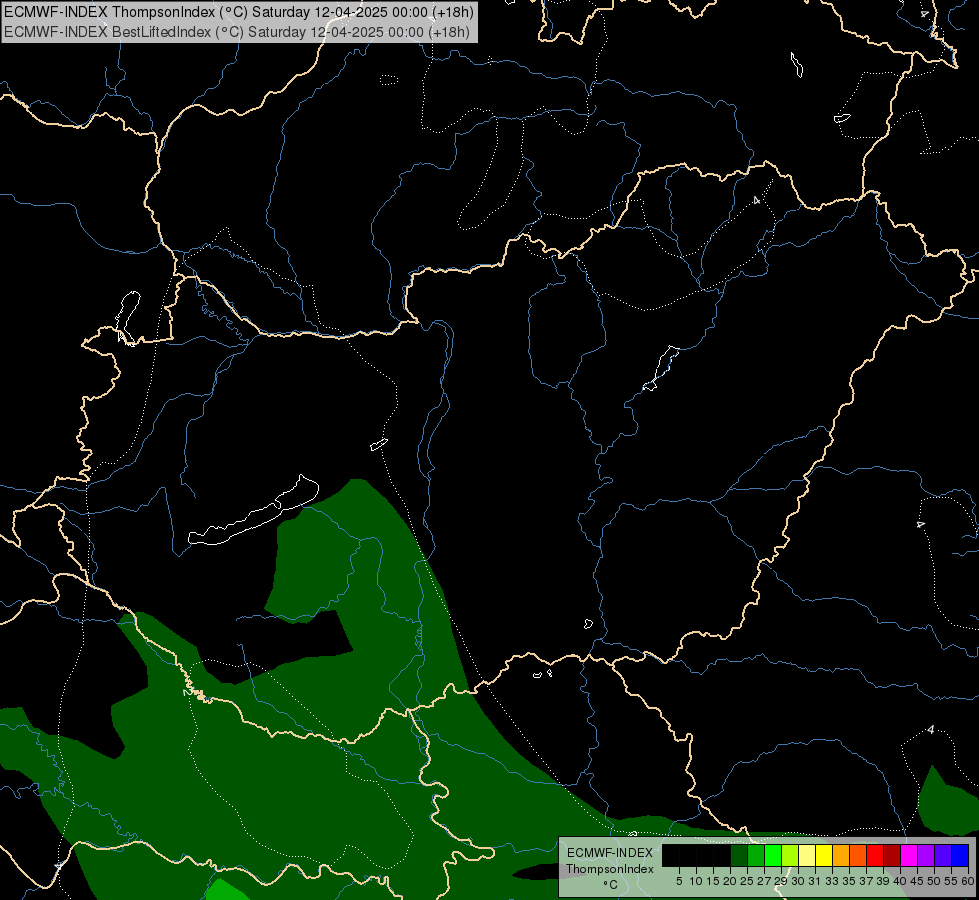Select the orange 33-35 legend swatch
Image resolution: width=979 pixels, height=900 pixels.
tap(840, 855)
